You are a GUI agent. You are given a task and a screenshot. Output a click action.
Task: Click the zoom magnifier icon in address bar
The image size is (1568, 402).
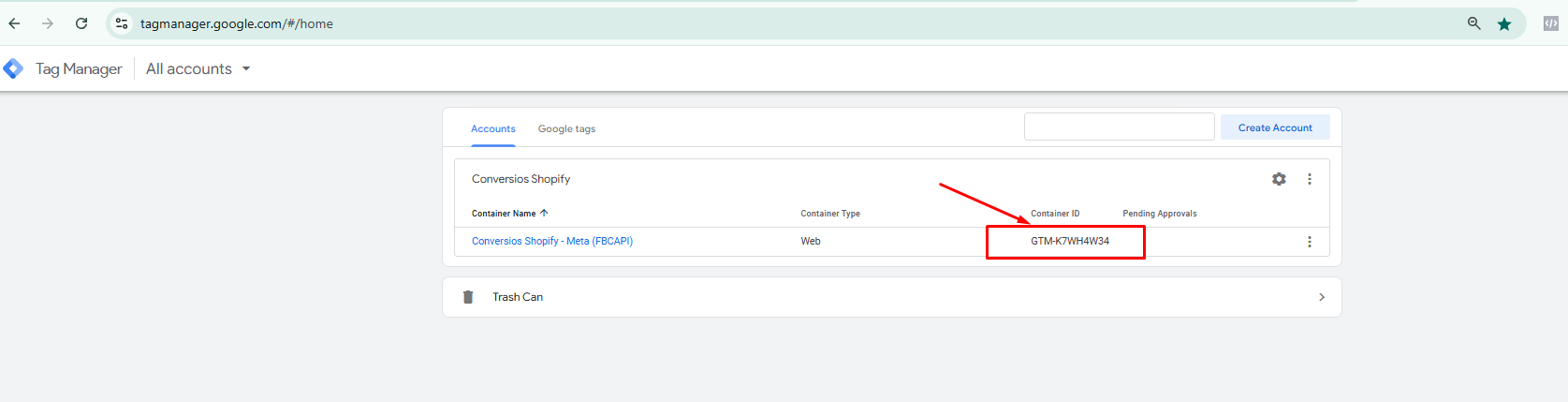click(1473, 23)
